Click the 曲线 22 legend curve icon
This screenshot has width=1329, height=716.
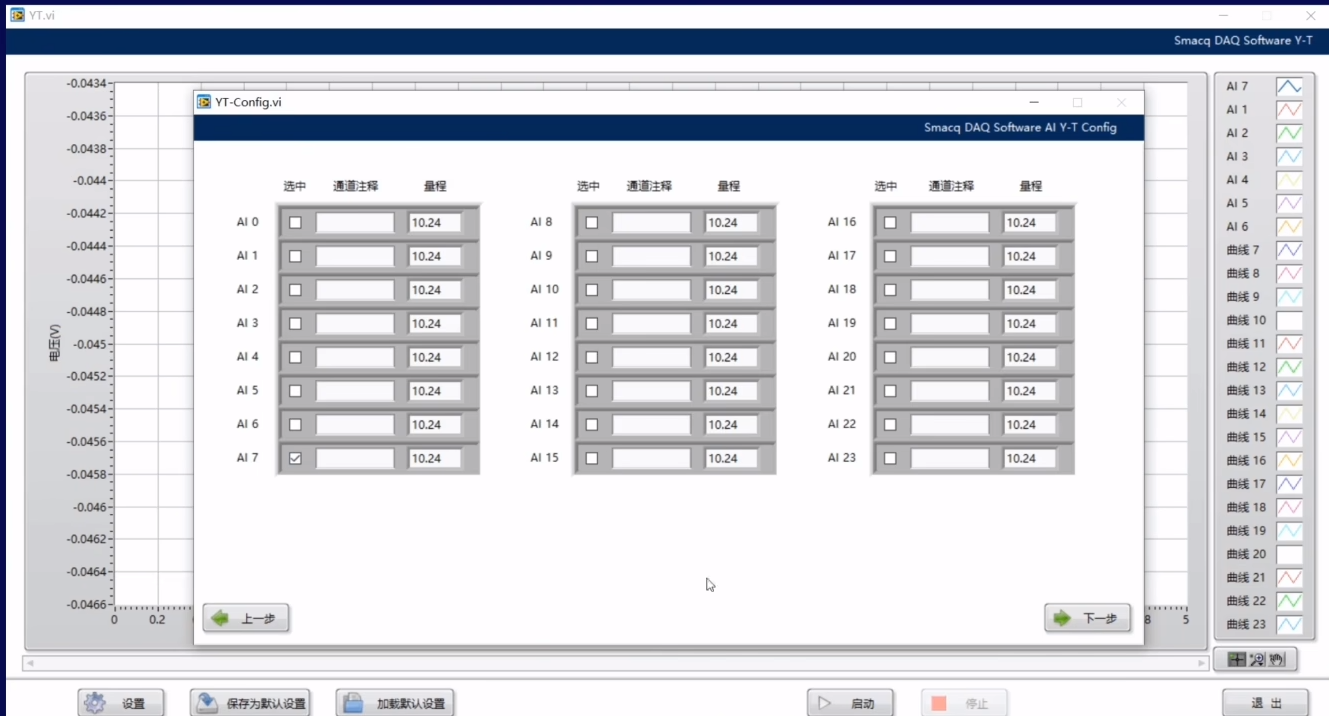(x=1289, y=601)
